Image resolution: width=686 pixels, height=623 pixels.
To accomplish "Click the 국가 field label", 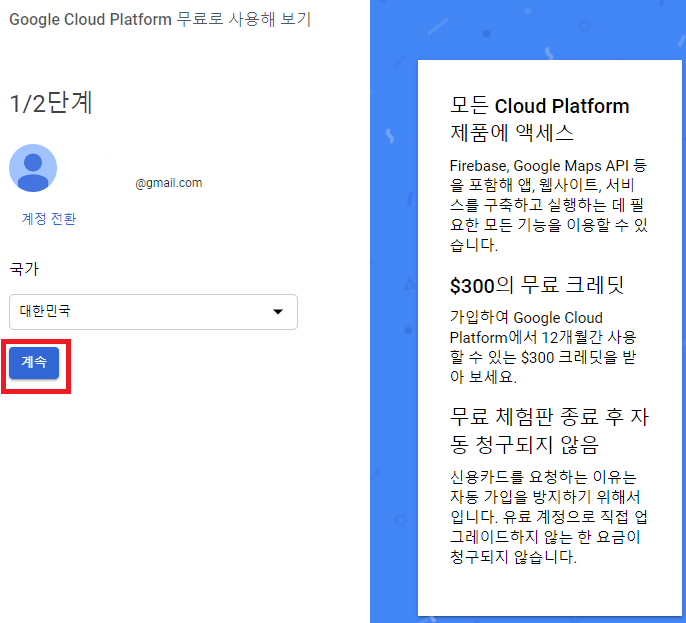I will (24, 269).
